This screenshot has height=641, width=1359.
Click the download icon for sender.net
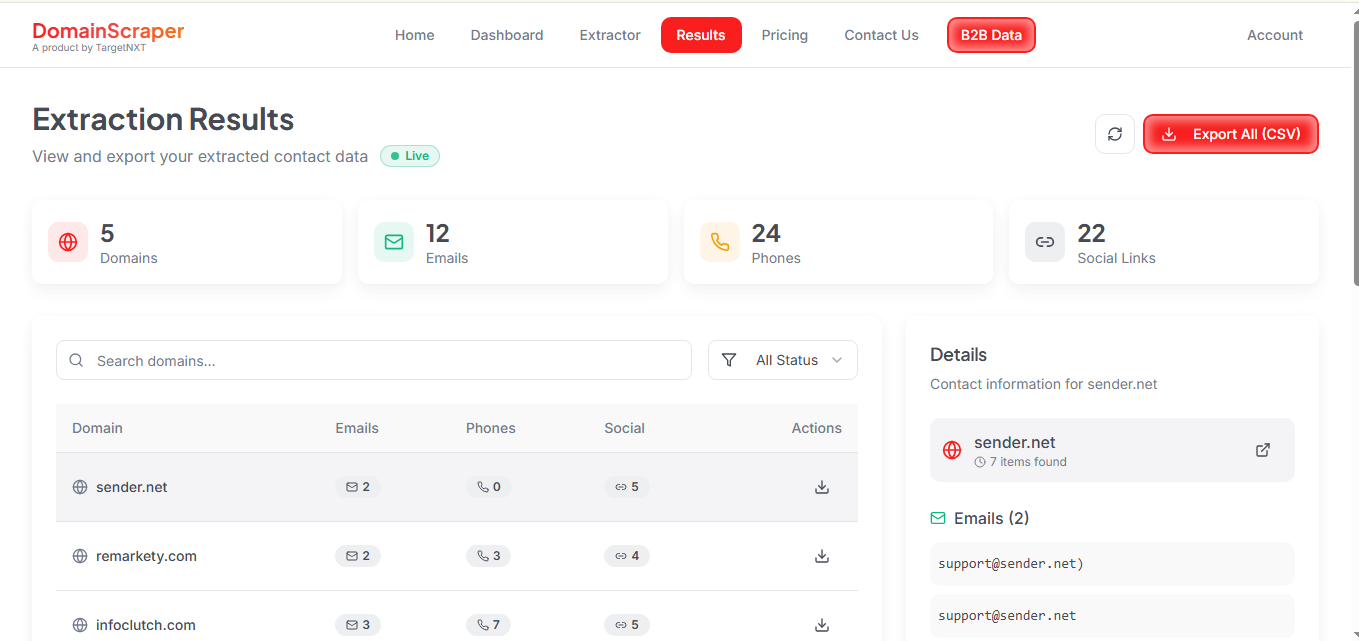(x=821, y=487)
